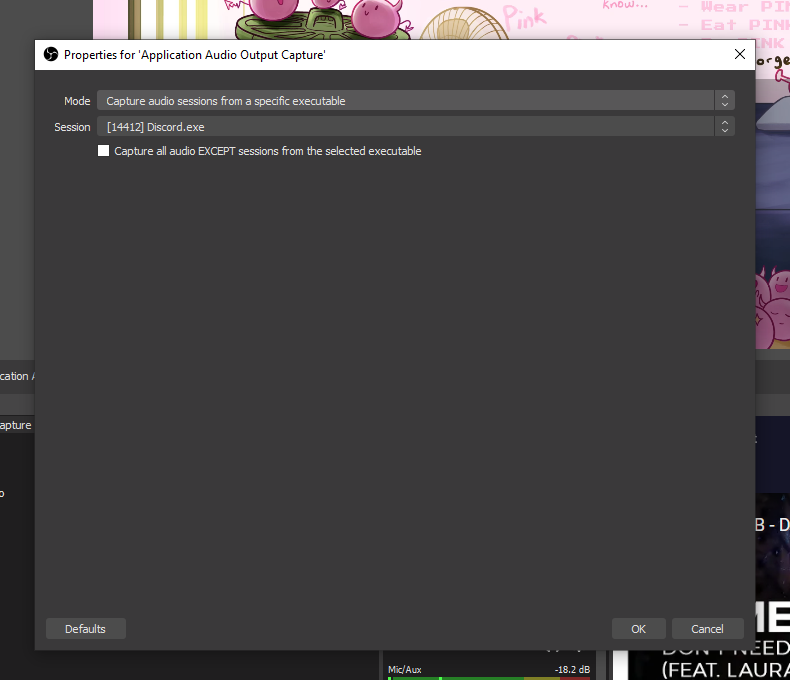The width and height of the screenshot is (790, 680).
Task: Click the Cancel button
Action: coord(707,629)
